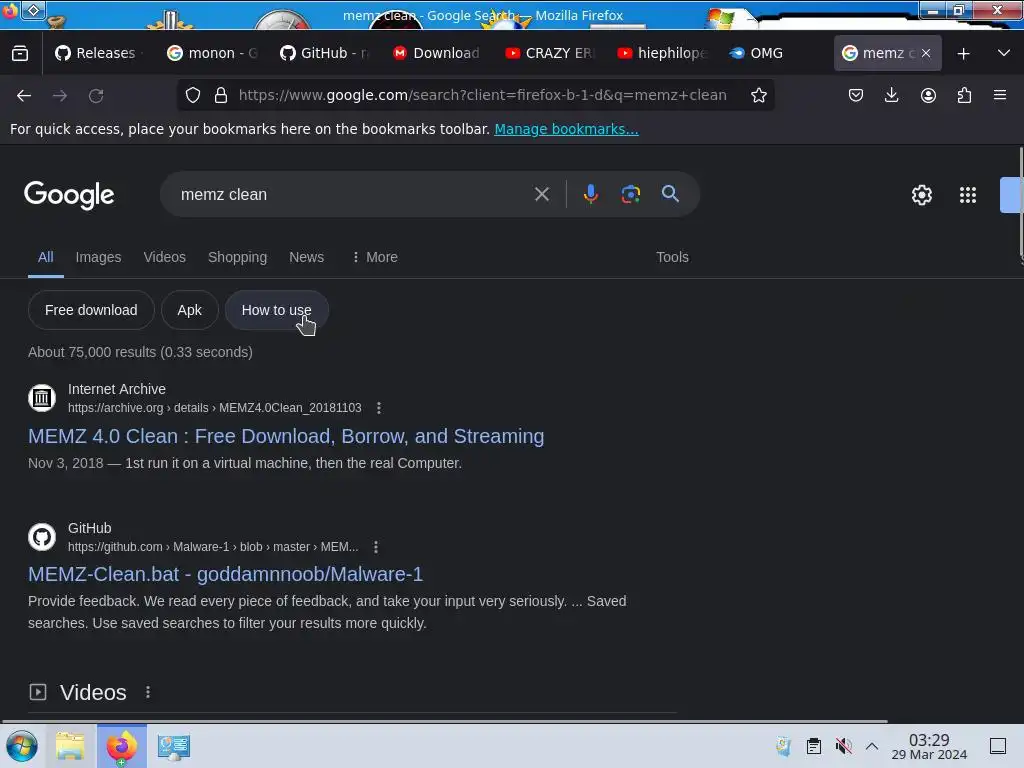Image resolution: width=1024 pixels, height=768 pixels.
Task: Open the Extensions puzzle icon
Action: 964,95
